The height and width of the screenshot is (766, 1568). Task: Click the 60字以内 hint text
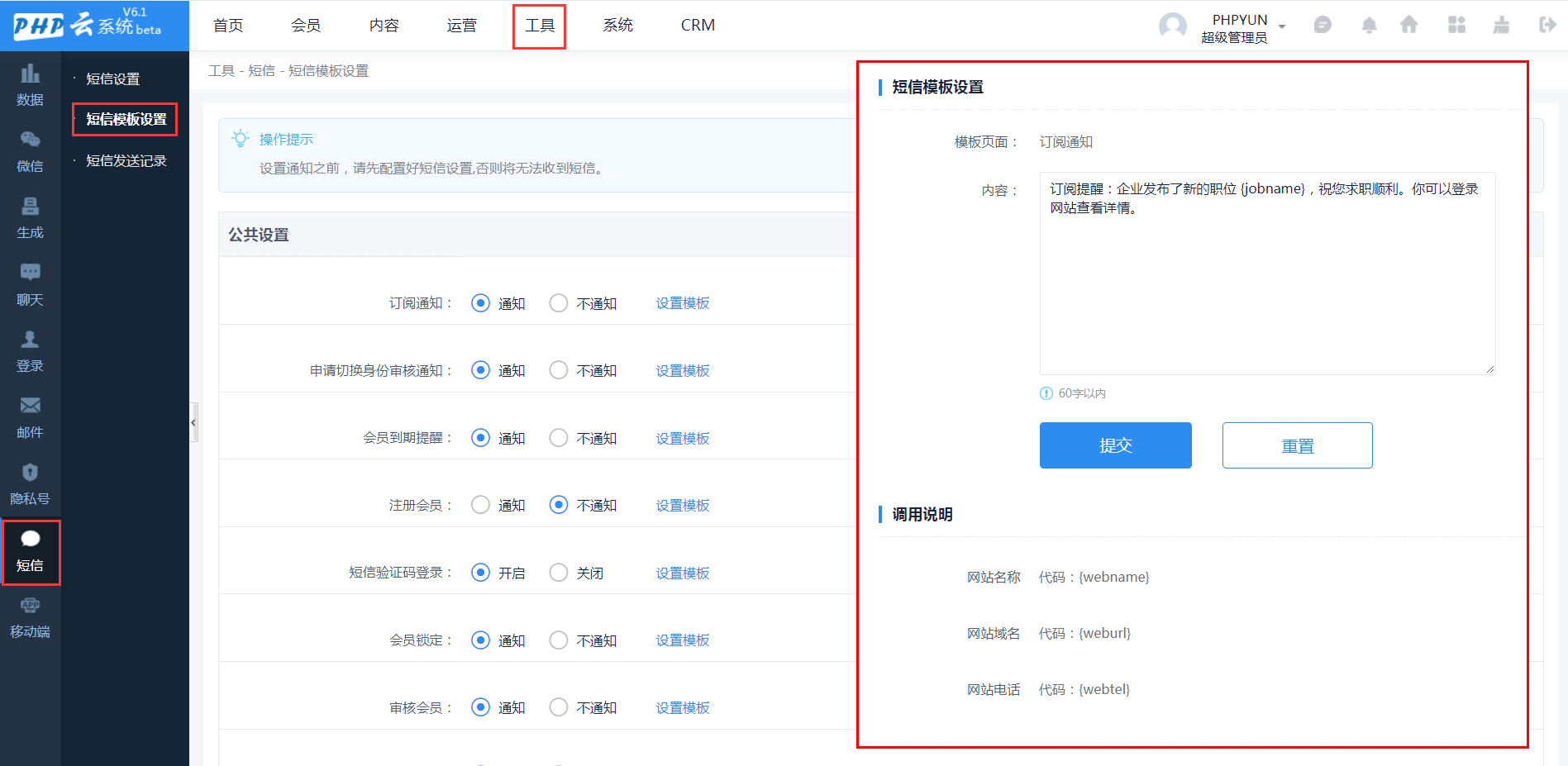1082,393
